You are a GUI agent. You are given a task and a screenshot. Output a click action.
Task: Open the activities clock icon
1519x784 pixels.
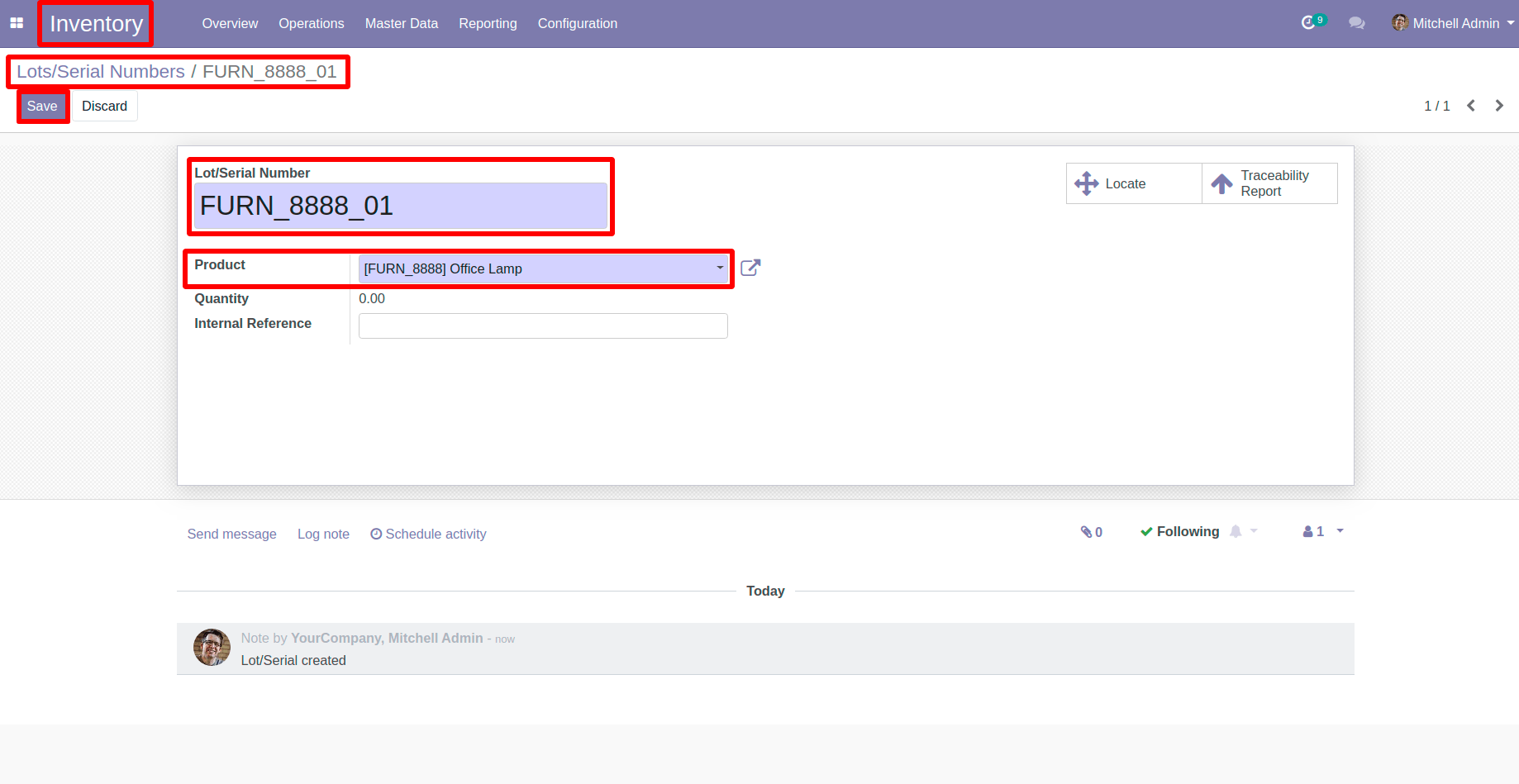click(x=1308, y=23)
